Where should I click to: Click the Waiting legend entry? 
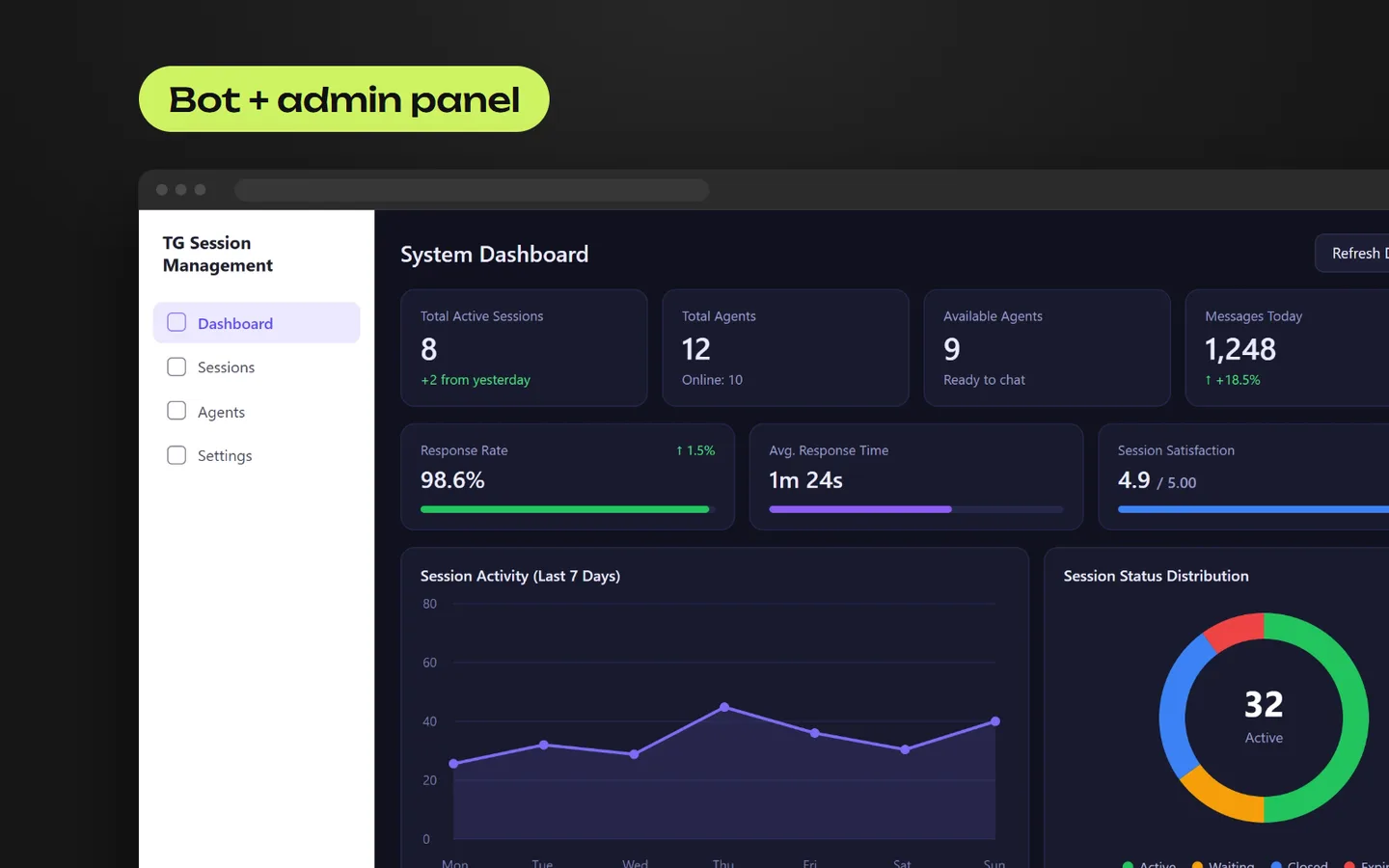click(x=1223, y=864)
